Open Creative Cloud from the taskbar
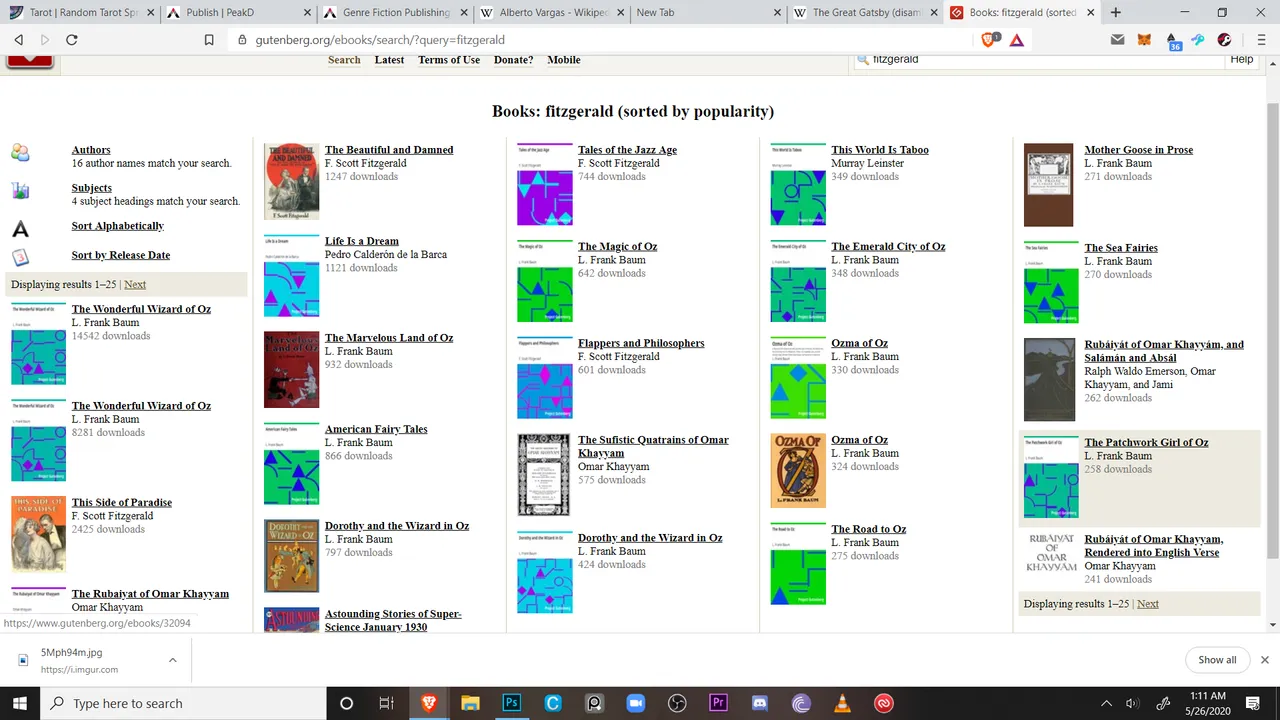Image resolution: width=1280 pixels, height=720 pixels. coord(884,703)
